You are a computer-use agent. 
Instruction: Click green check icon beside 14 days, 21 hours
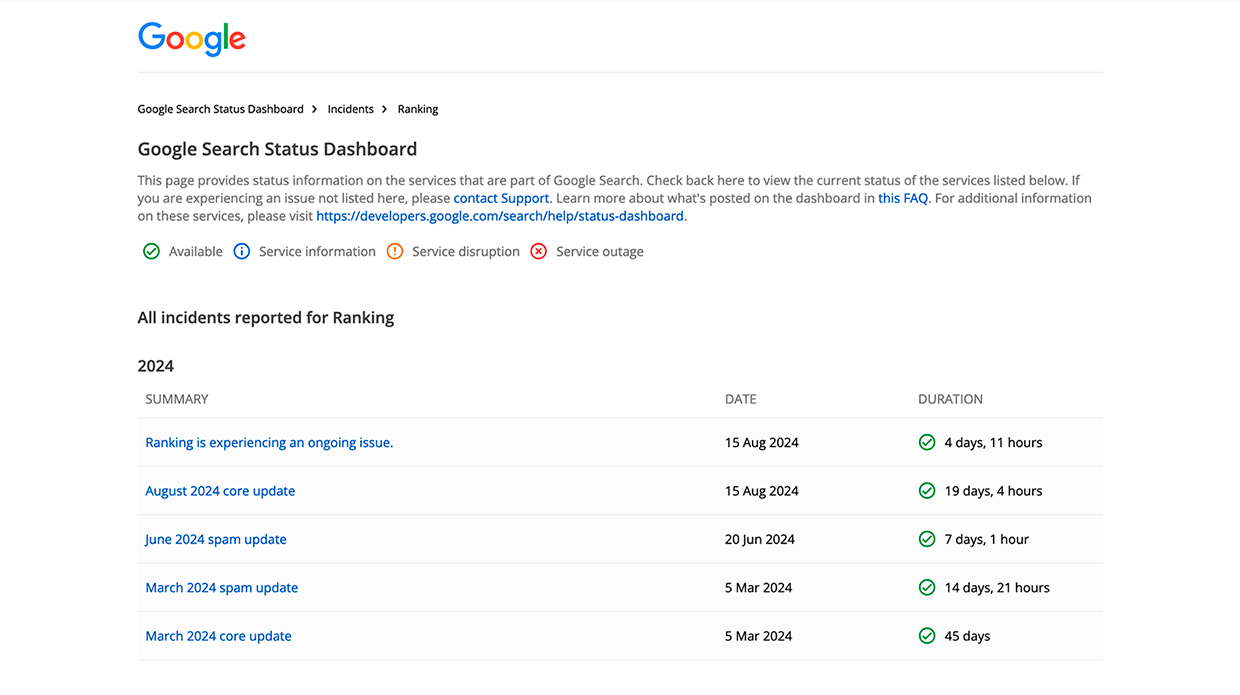927,588
